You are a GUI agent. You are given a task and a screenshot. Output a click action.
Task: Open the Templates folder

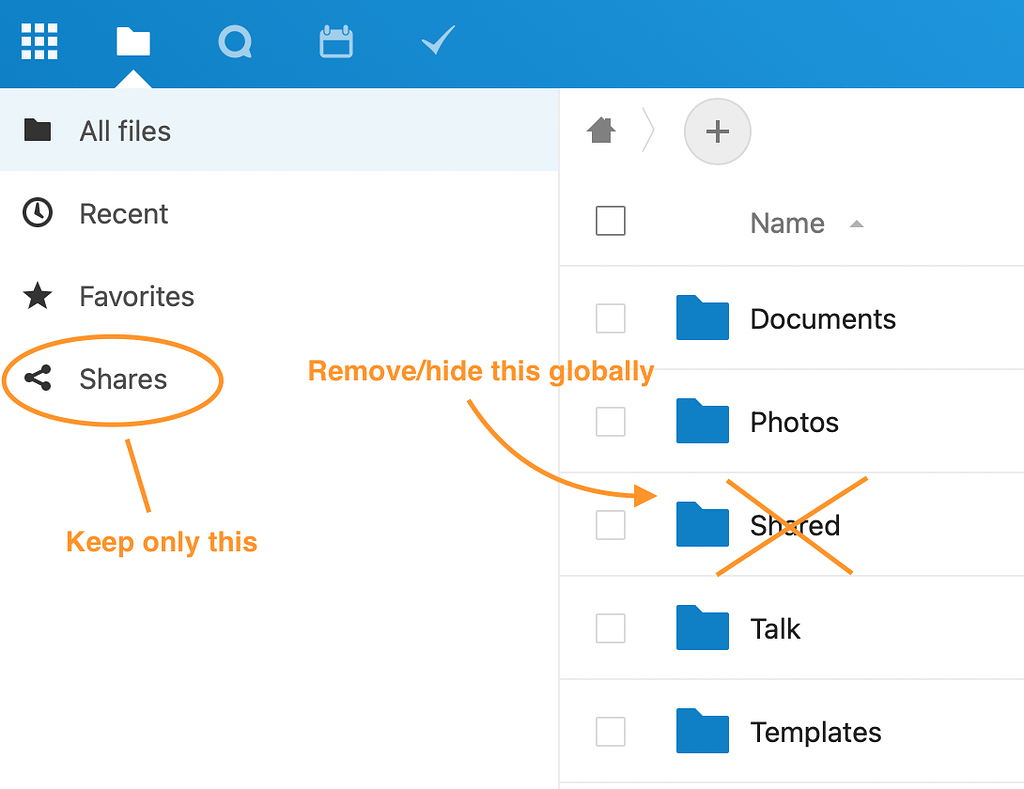(x=815, y=732)
